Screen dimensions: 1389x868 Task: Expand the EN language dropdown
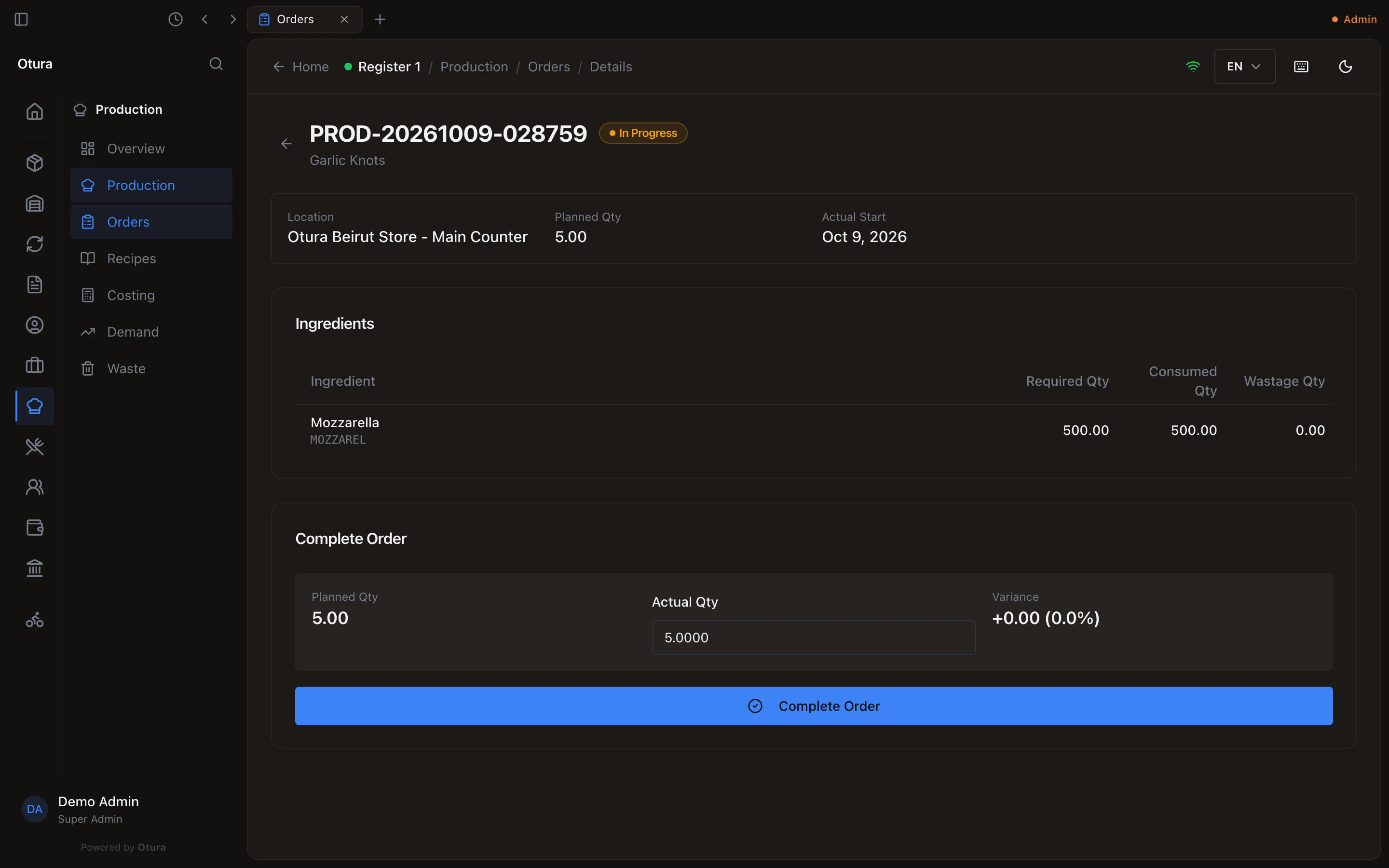click(1244, 67)
